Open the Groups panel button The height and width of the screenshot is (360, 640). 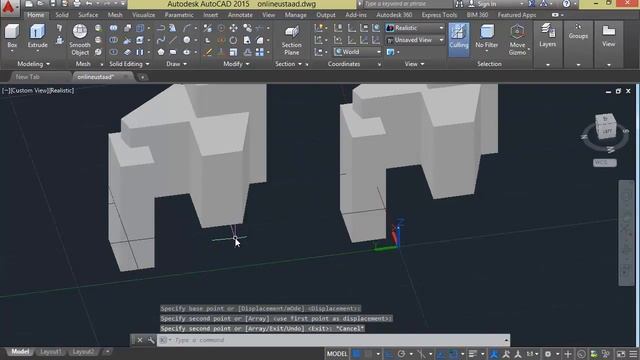tap(578, 32)
